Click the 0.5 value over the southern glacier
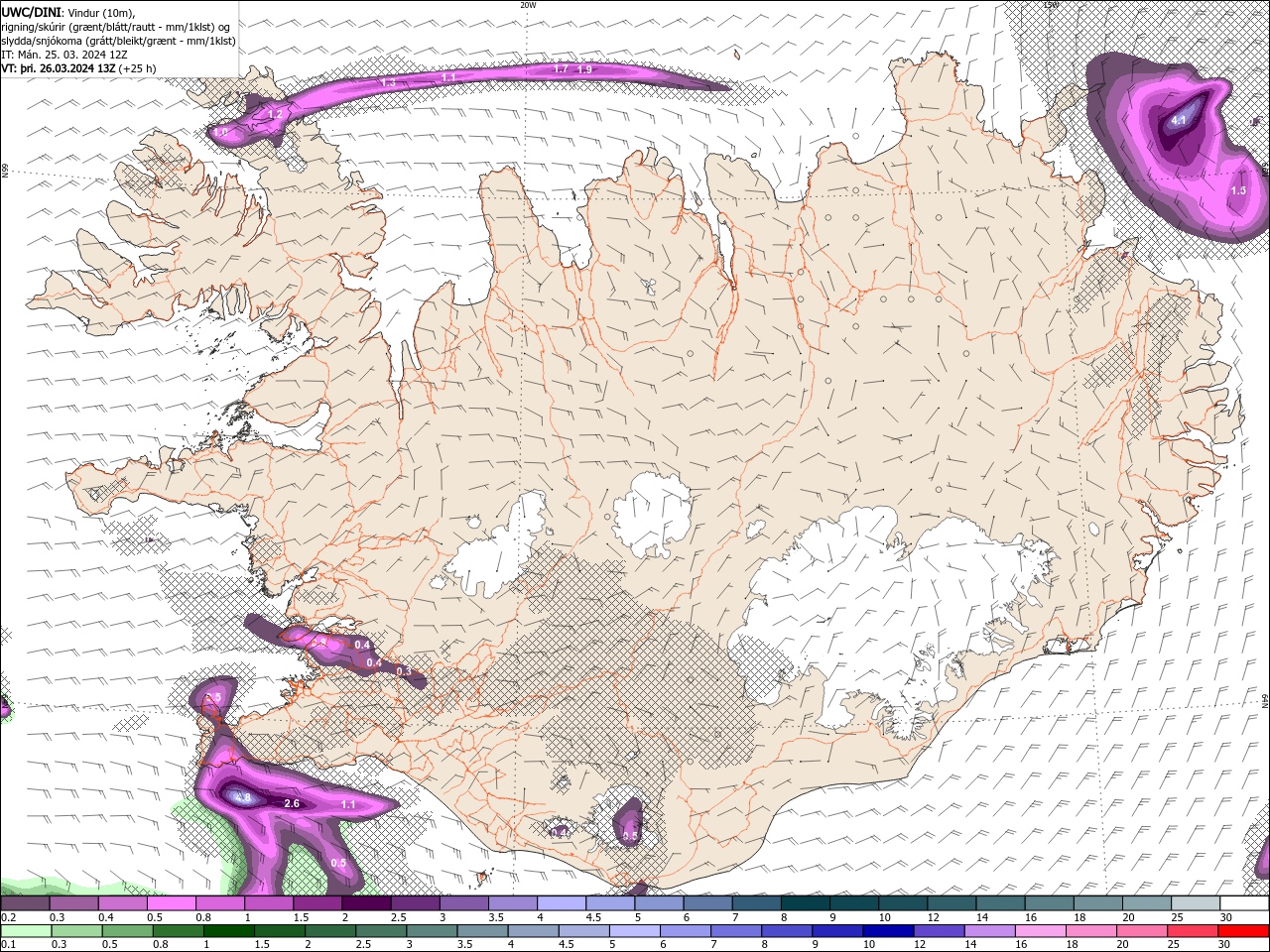The width and height of the screenshot is (1270, 952). pos(630,836)
